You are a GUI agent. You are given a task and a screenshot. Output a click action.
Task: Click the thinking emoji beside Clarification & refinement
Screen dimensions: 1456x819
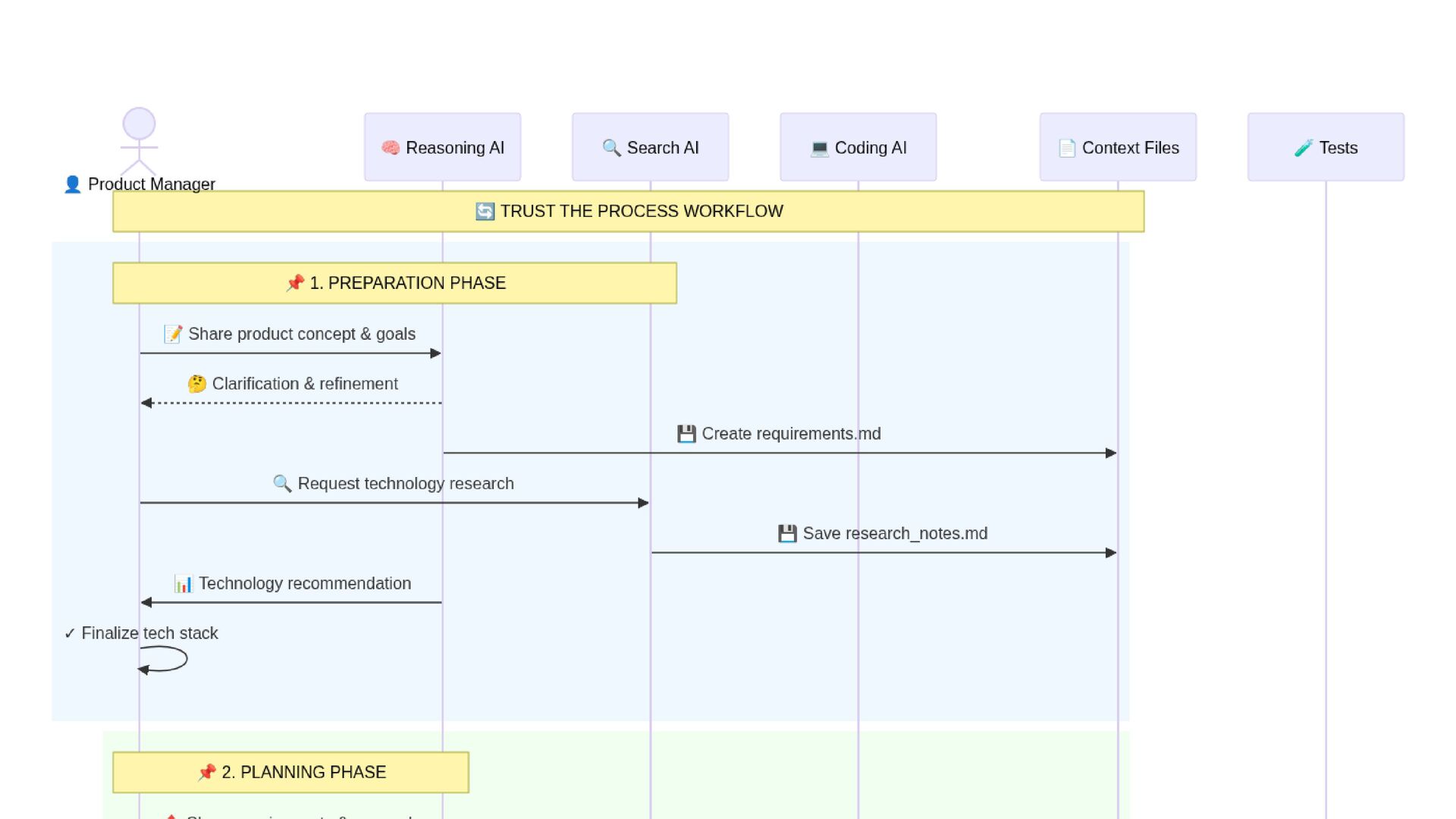click(x=197, y=384)
